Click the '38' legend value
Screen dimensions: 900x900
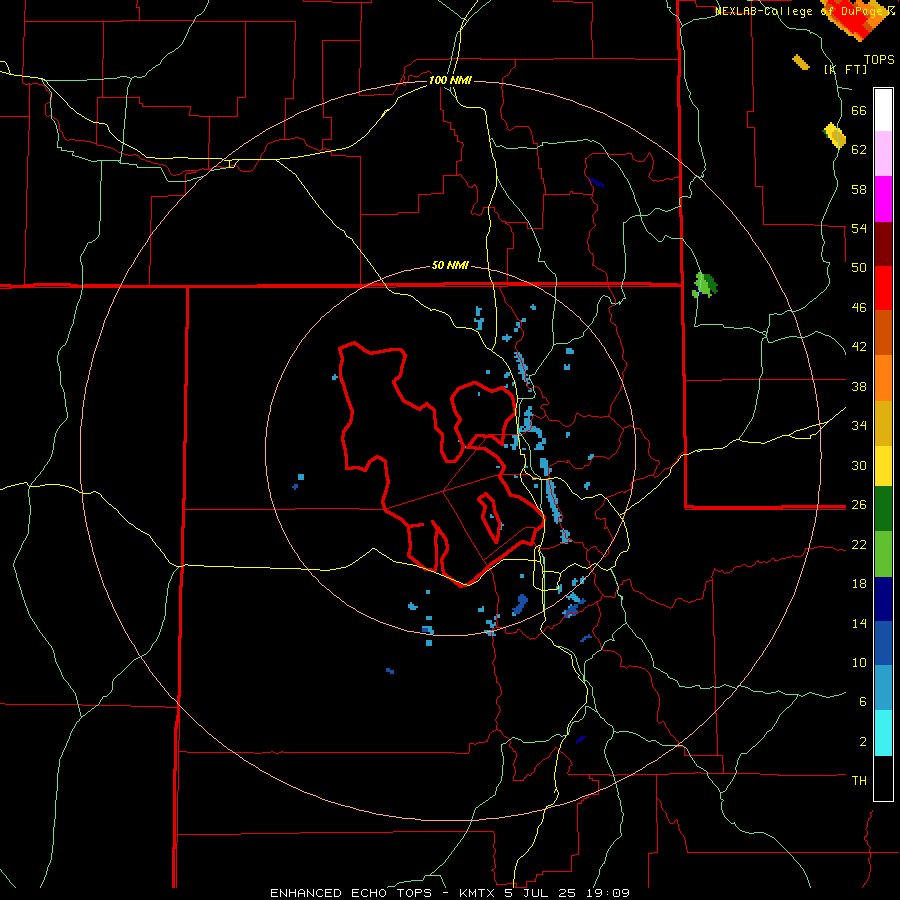(x=859, y=386)
